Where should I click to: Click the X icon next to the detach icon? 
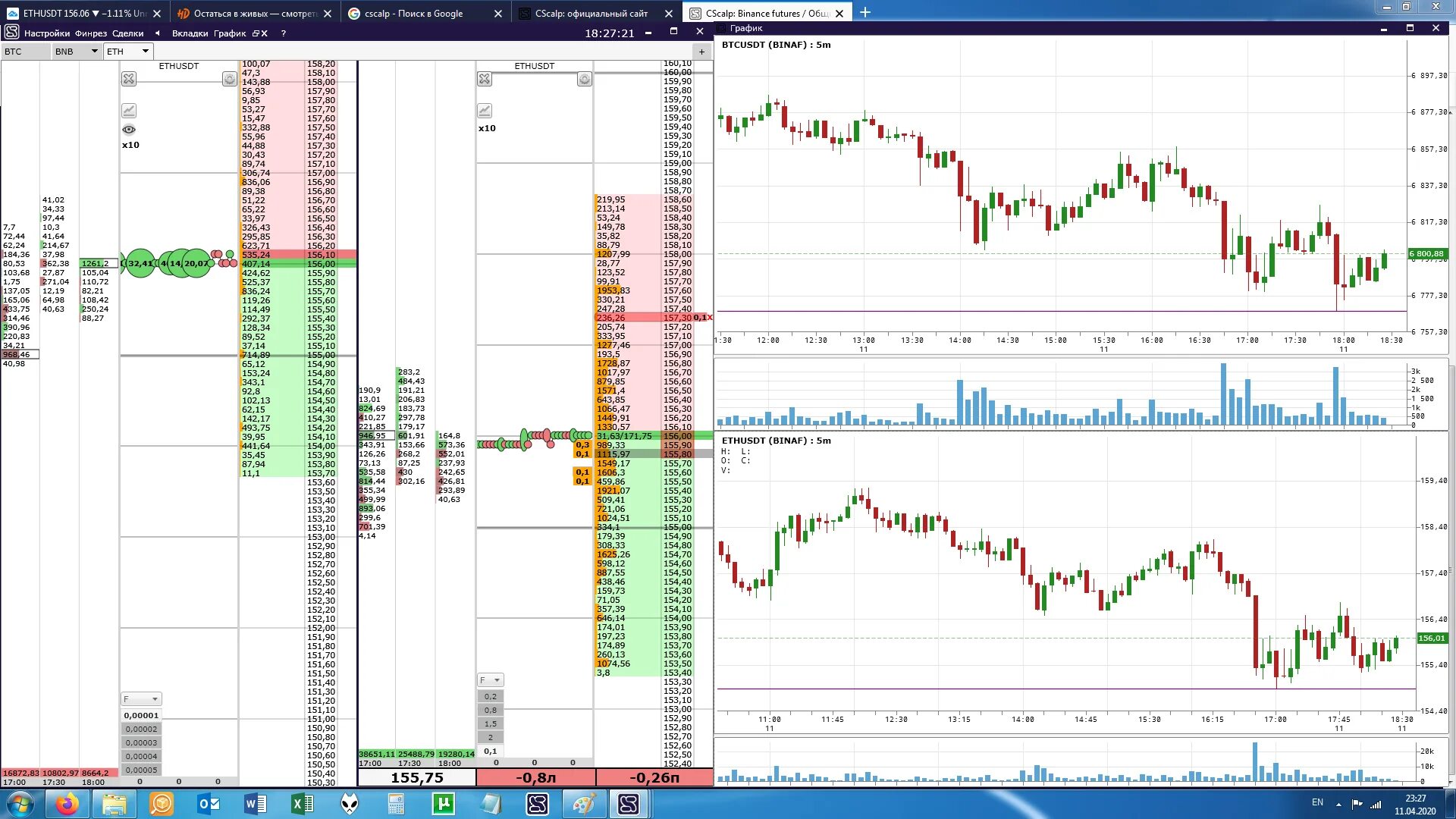264,33
